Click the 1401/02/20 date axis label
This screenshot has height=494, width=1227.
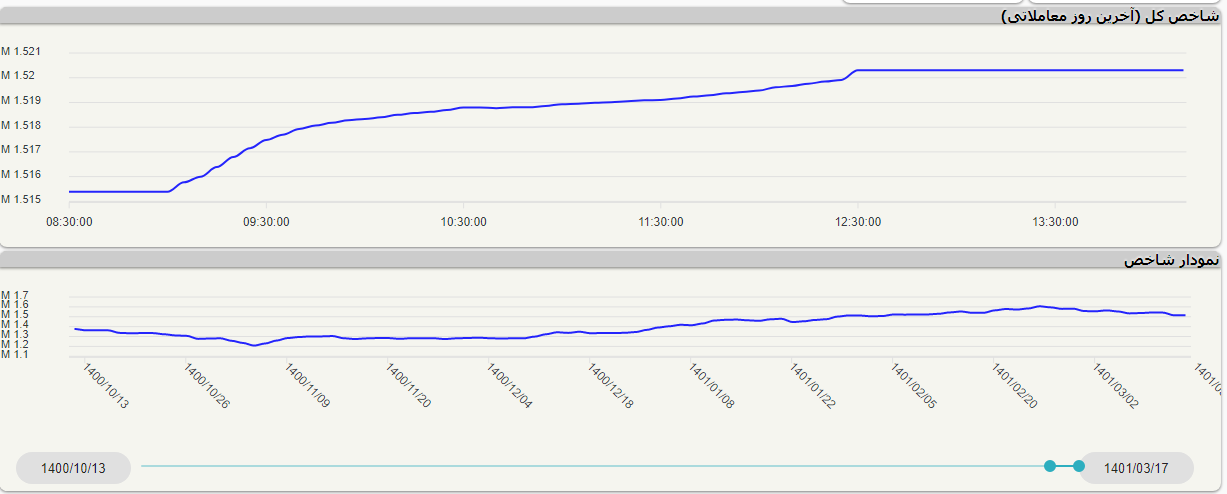[x=1014, y=386]
